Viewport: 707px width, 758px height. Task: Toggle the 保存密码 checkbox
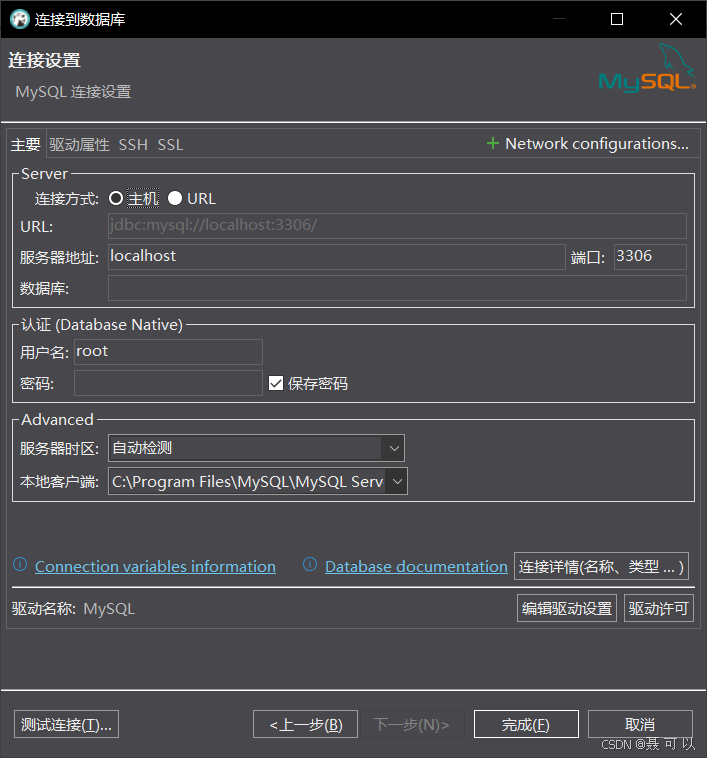click(x=276, y=383)
